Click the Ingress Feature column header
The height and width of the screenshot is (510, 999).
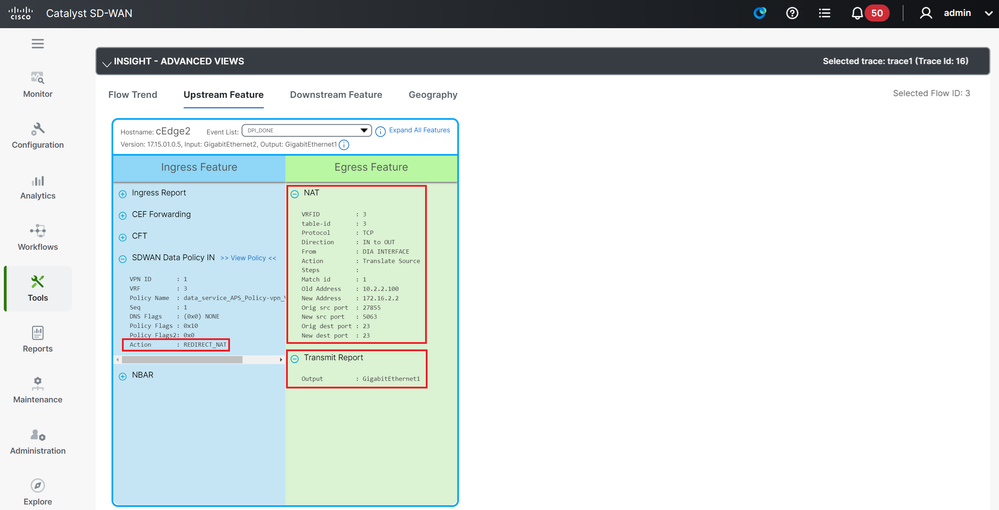pos(199,168)
